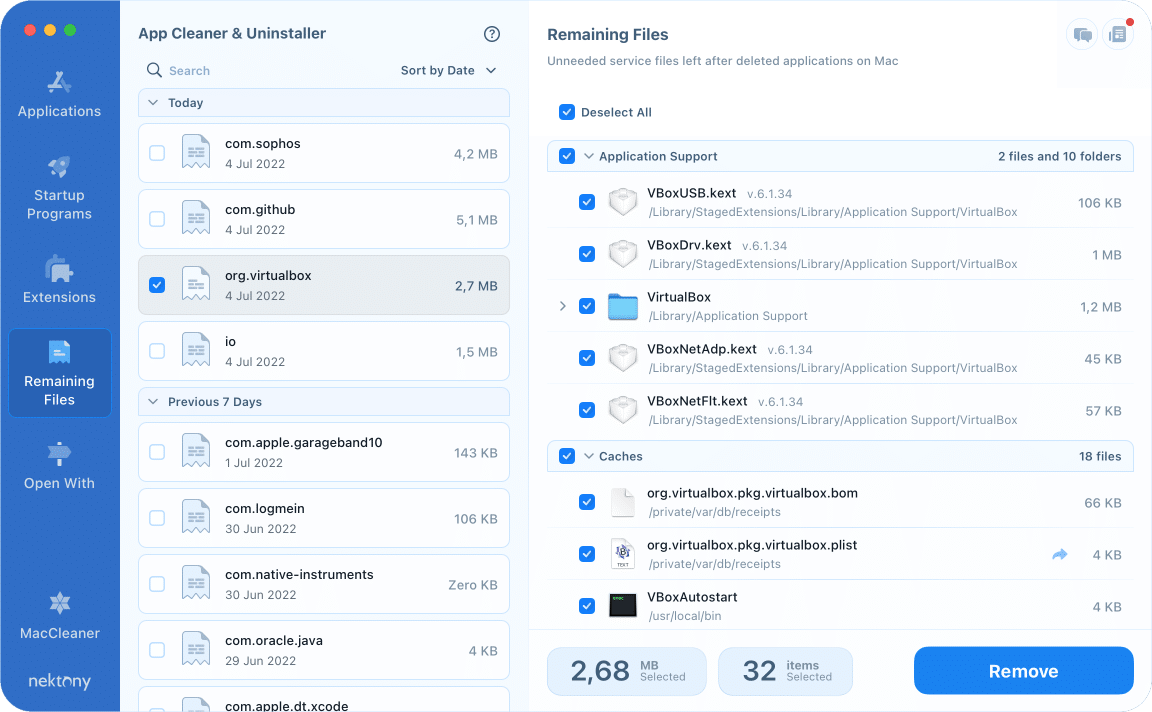
Task: Uncheck the VBoxAutostart checkbox
Action: click(x=587, y=606)
